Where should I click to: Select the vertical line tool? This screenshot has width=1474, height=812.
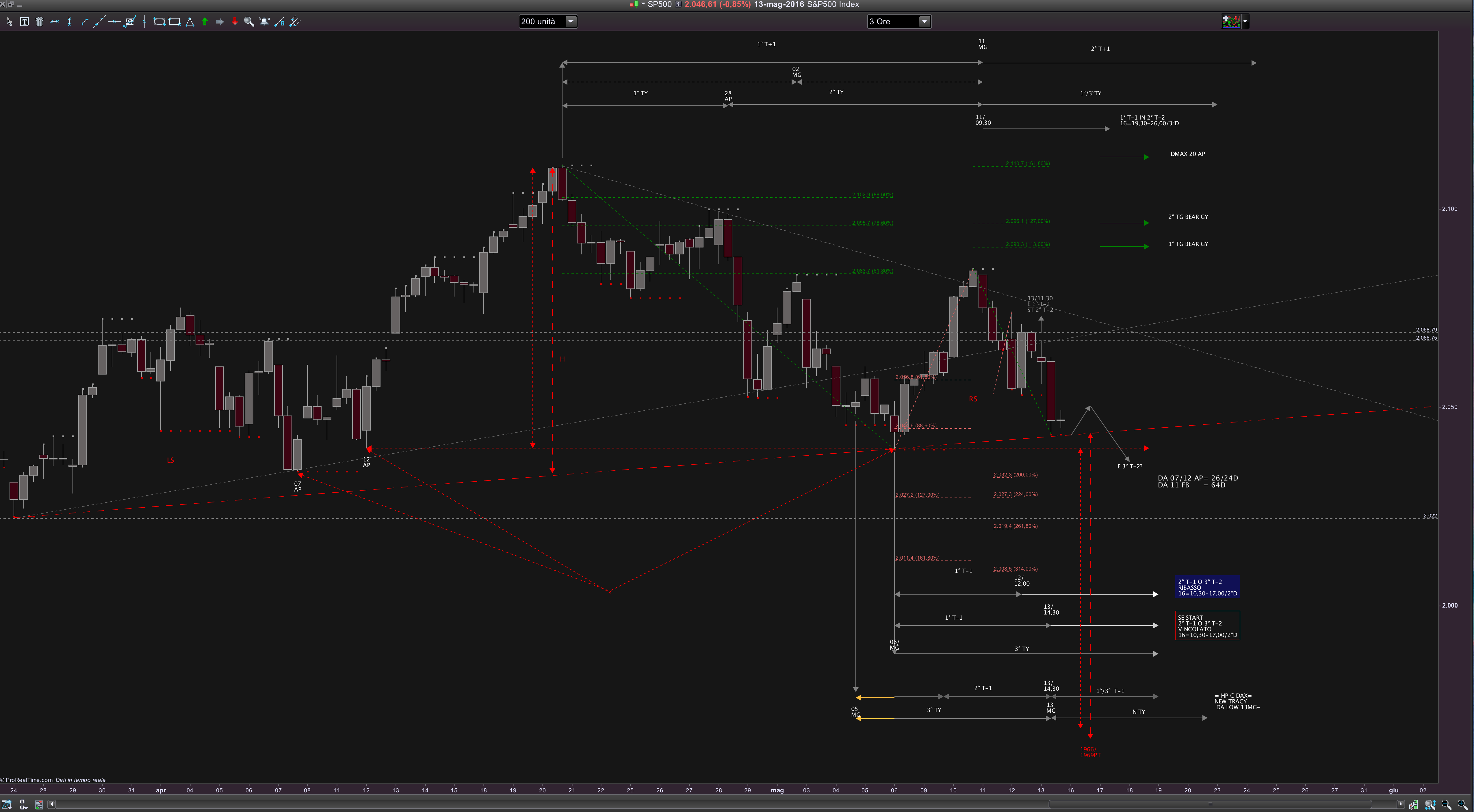coord(145,22)
